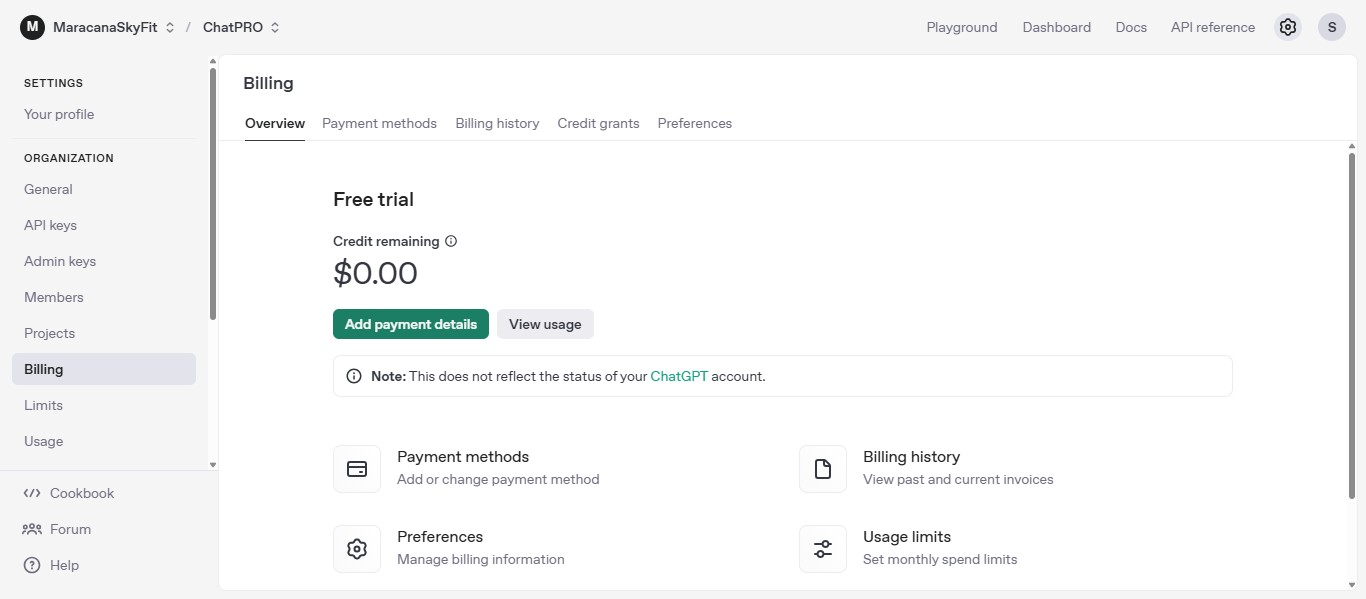This screenshot has height=599, width=1366.
Task: Open the Billing history card title
Action: pyautogui.click(x=911, y=457)
